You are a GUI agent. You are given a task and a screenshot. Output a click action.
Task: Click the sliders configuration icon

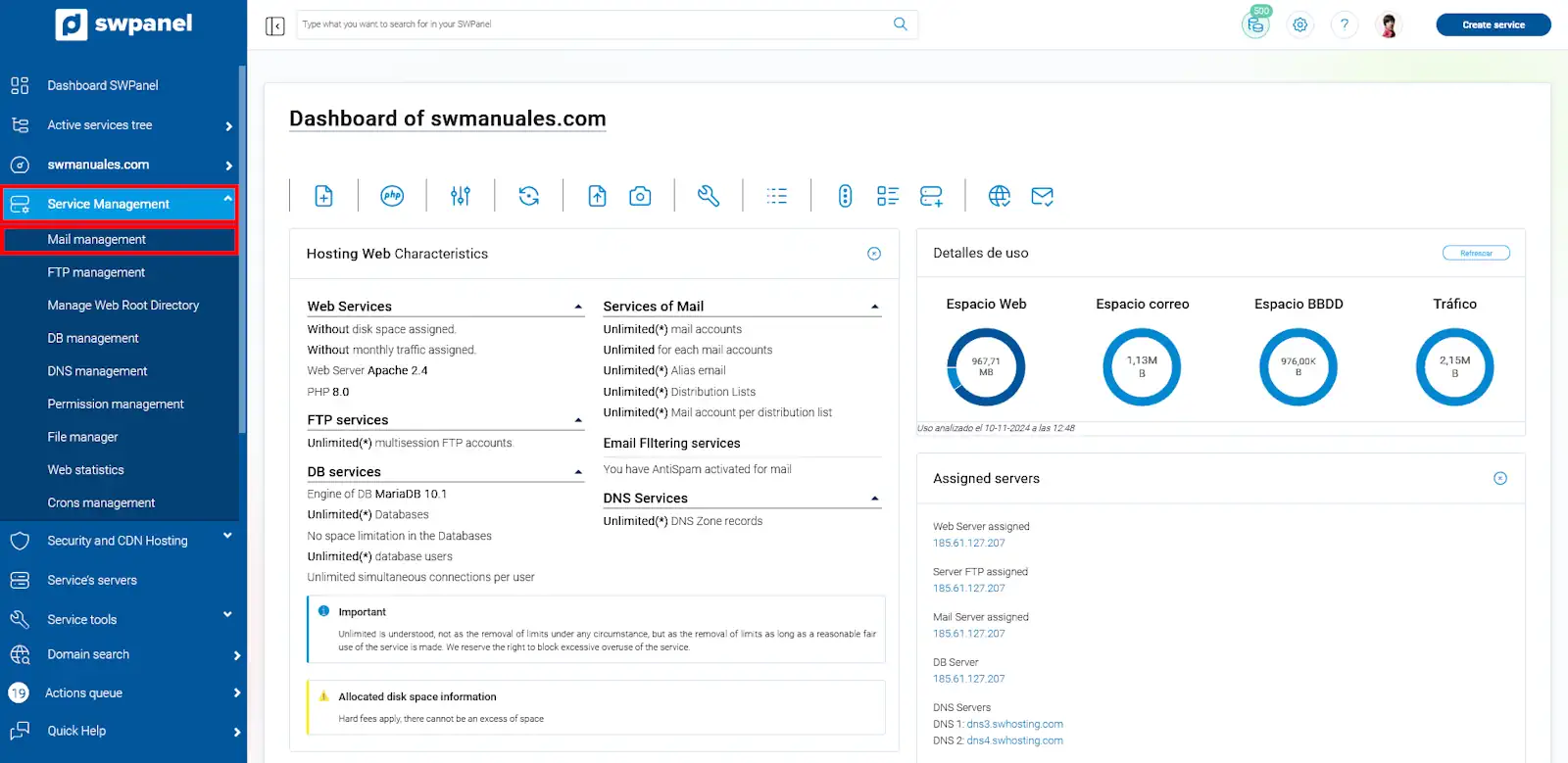click(461, 196)
